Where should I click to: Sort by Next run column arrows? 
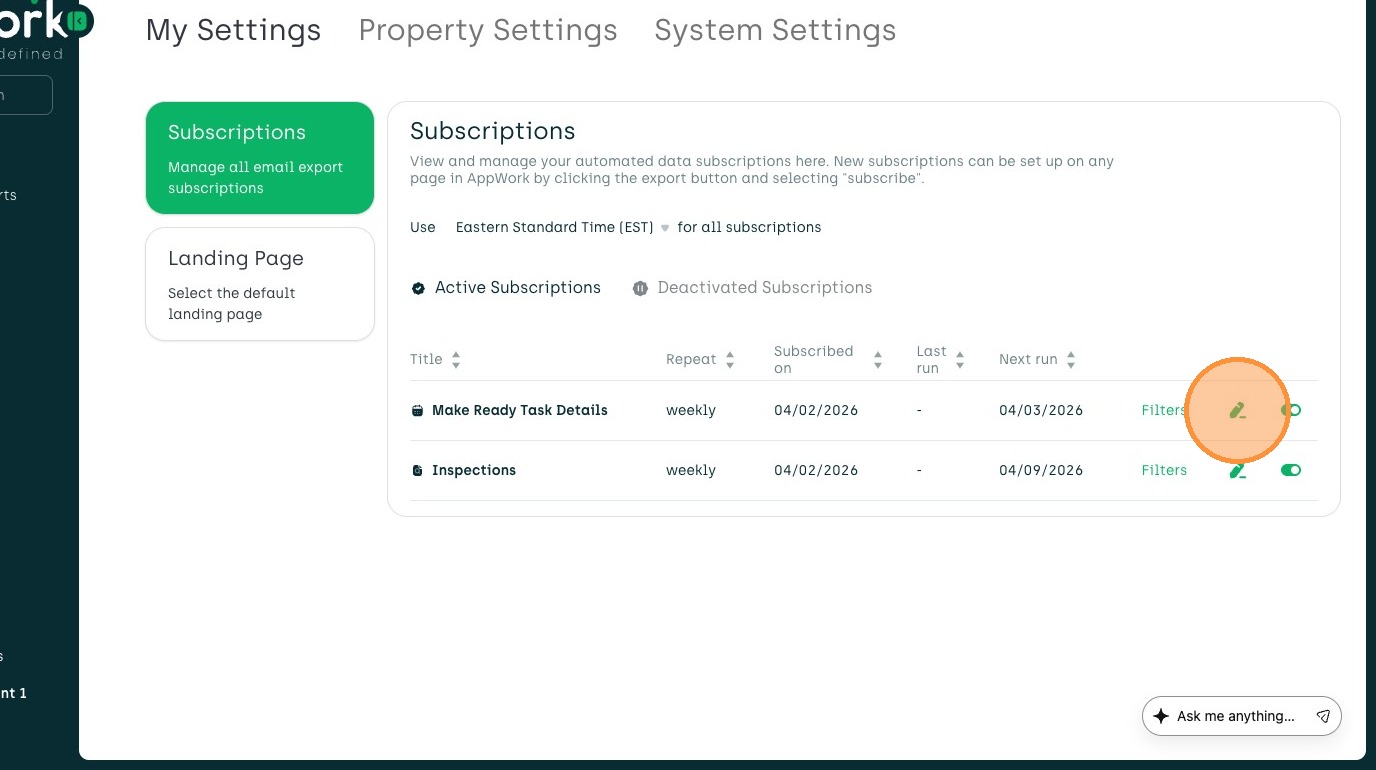pyautogui.click(x=1071, y=360)
